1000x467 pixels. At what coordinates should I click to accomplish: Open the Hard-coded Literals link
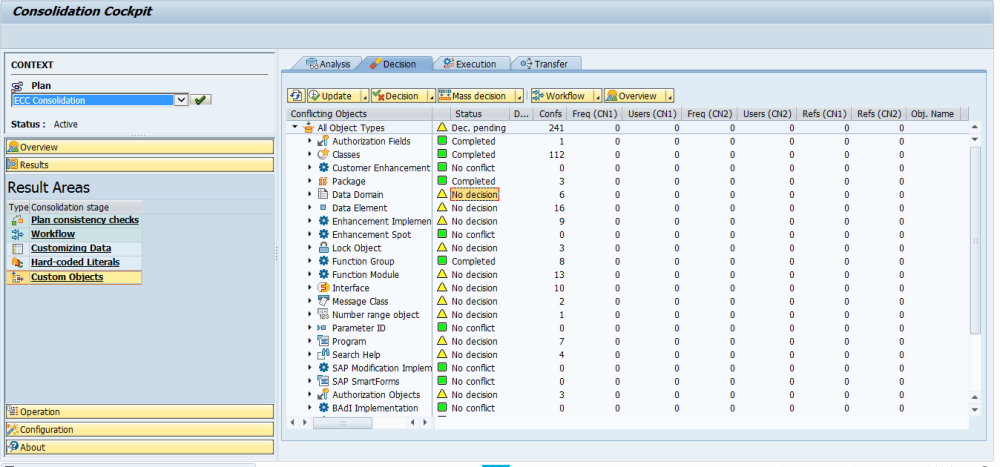pyautogui.click(x=75, y=262)
